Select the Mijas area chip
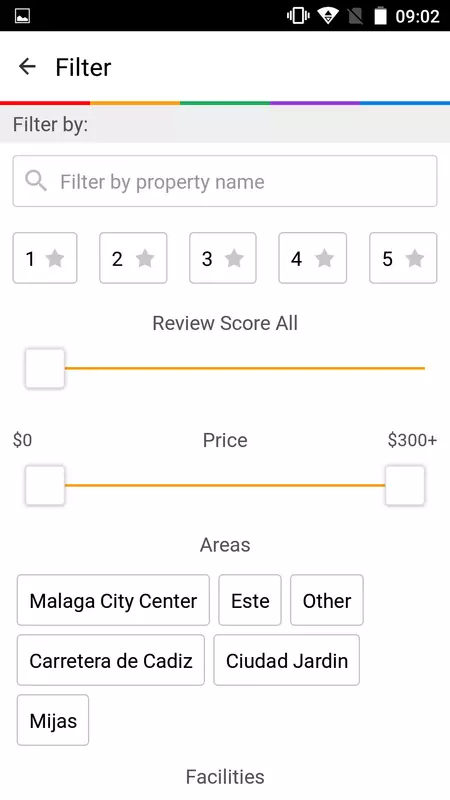450x800 pixels. (x=53, y=720)
